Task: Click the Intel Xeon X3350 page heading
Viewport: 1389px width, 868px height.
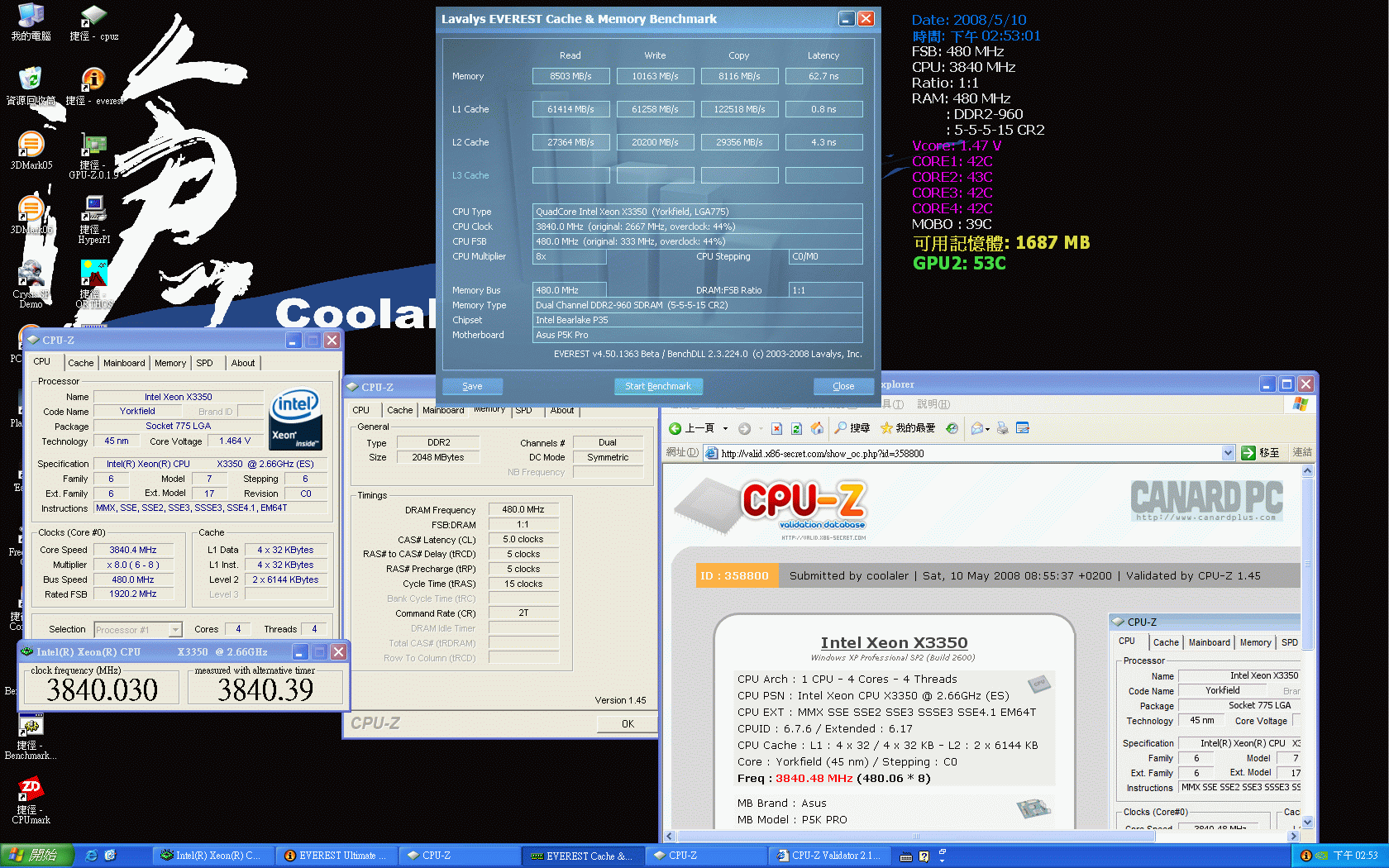Action: click(x=894, y=642)
